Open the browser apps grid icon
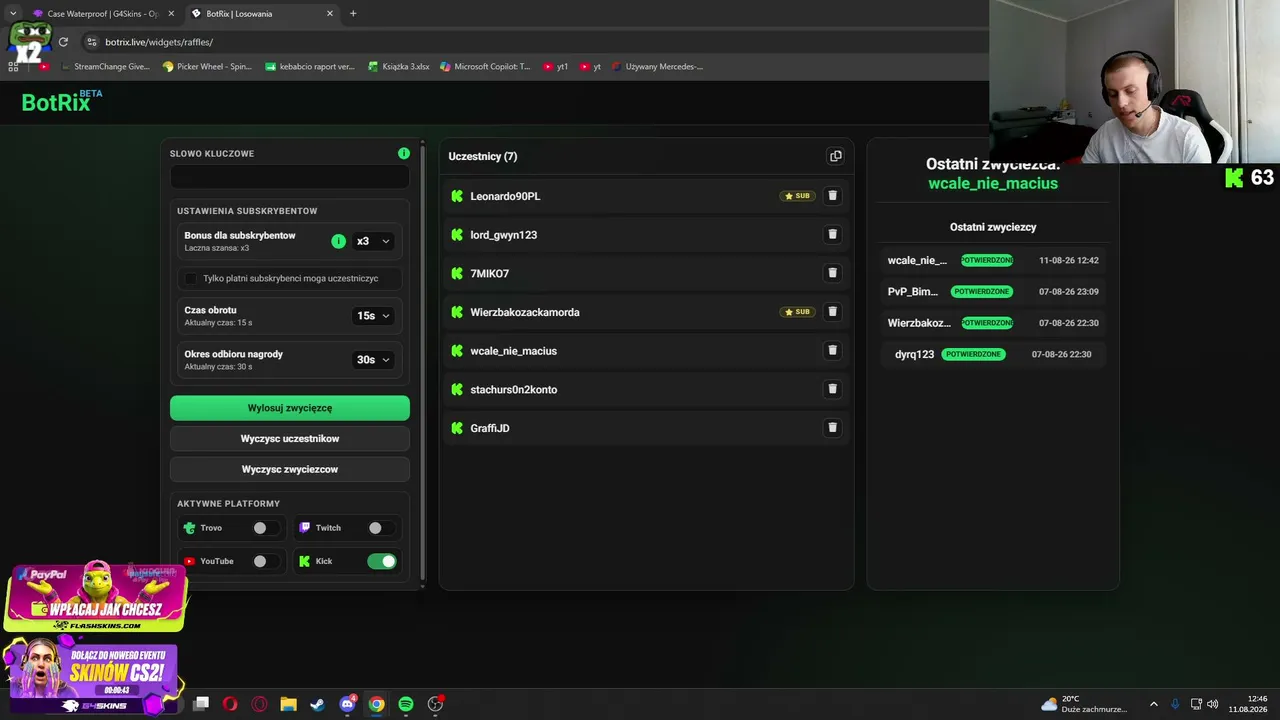 13,67
